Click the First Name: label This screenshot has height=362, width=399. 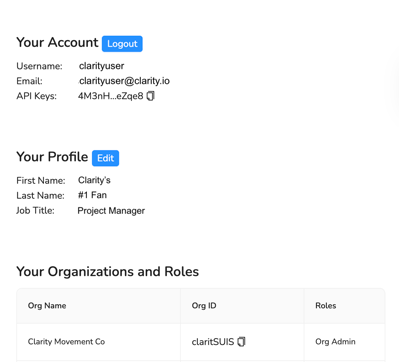point(41,180)
